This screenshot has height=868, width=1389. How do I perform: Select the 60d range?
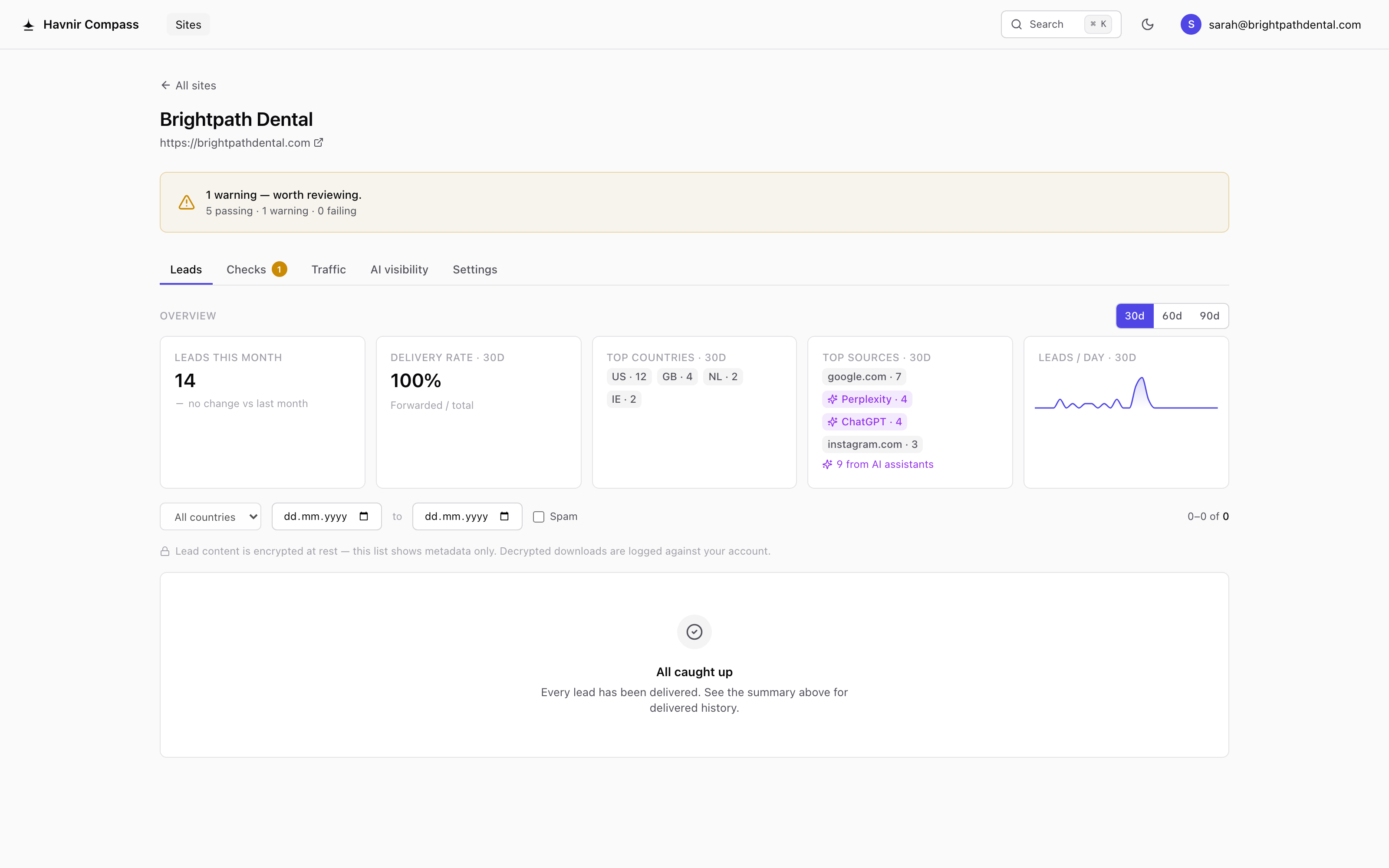point(1172,316)
